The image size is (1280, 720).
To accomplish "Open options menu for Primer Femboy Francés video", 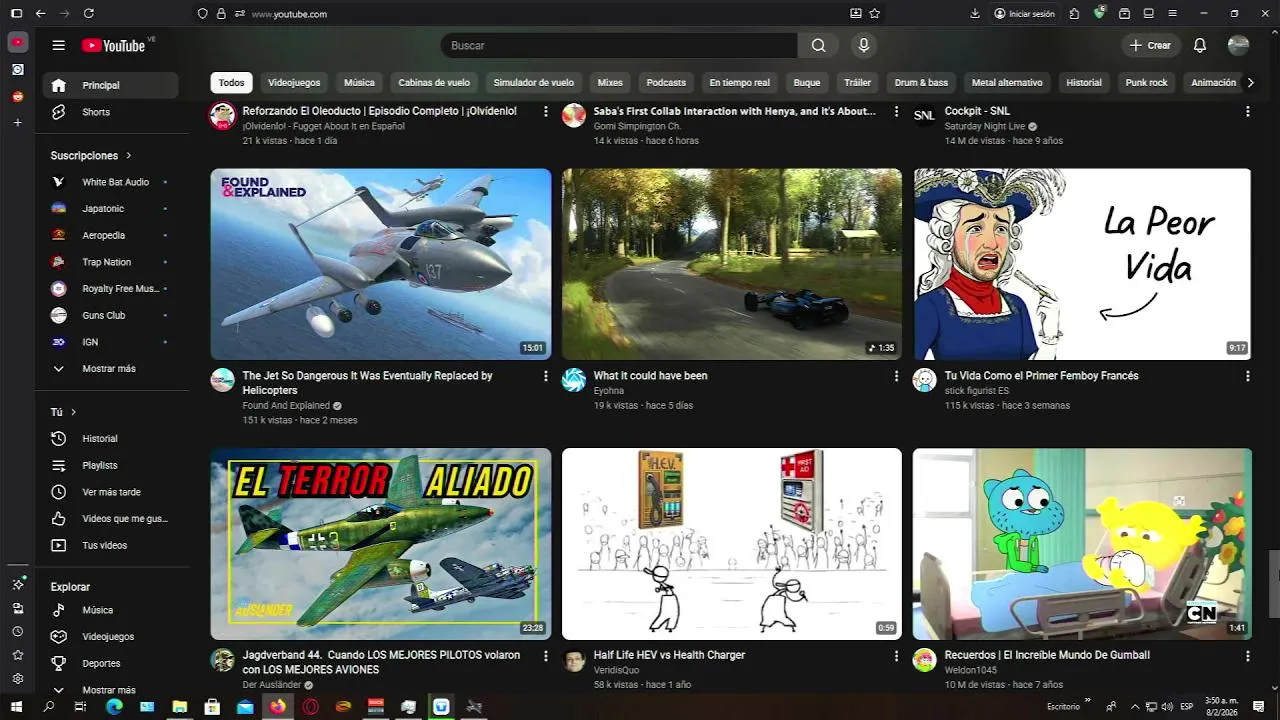I will pyautogui.click(x=1247, y=376).
